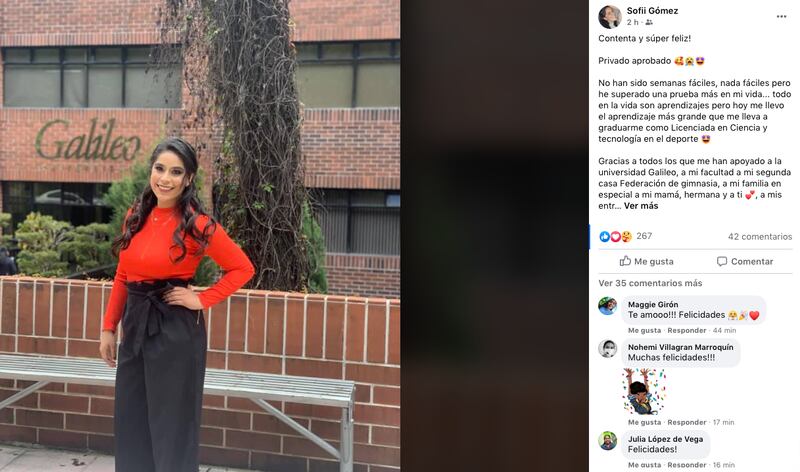
Task: Toggle Me gusta on the post
Action: click(646, 261)
